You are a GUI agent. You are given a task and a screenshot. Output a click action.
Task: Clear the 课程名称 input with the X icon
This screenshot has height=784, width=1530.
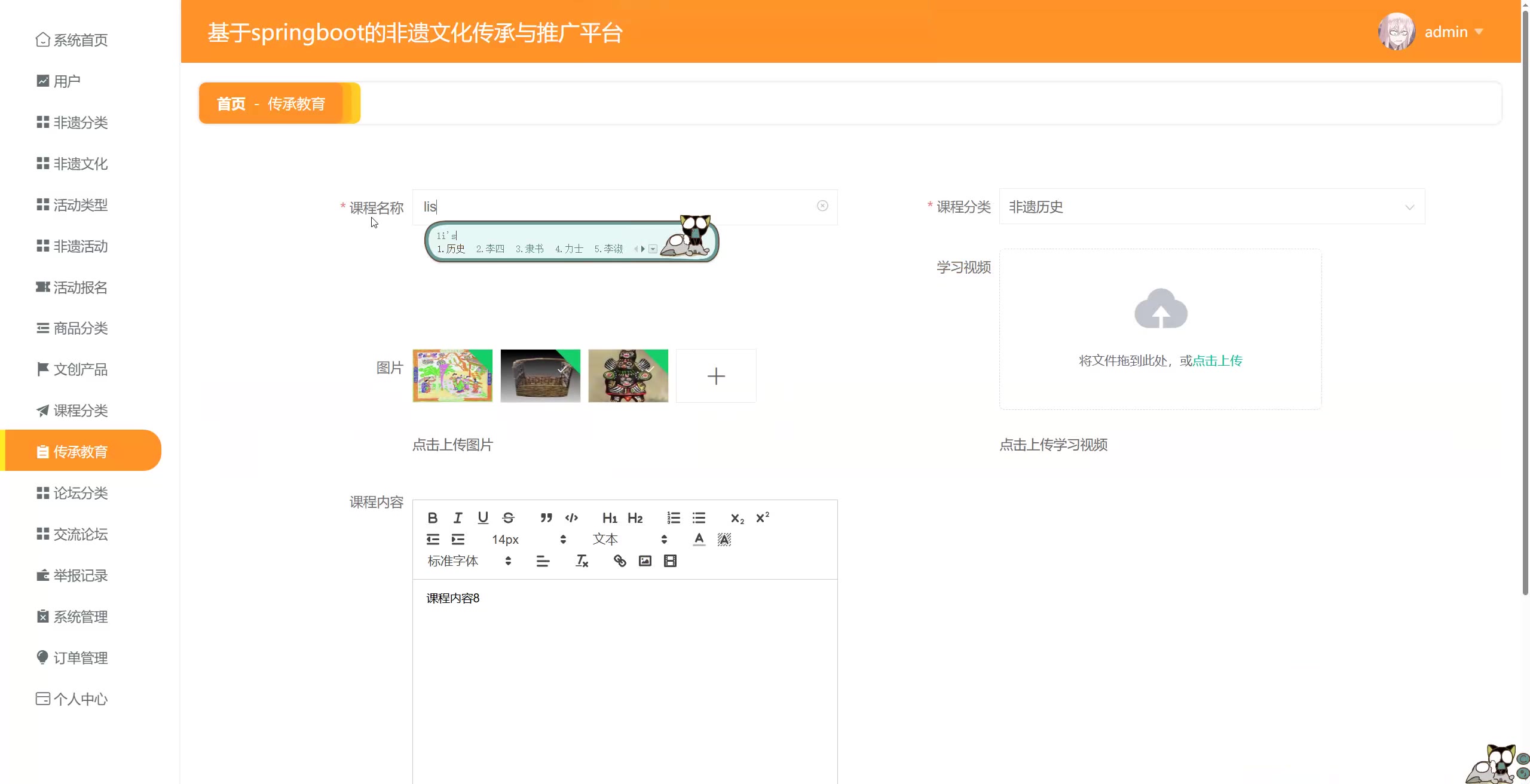coord(822,206)
